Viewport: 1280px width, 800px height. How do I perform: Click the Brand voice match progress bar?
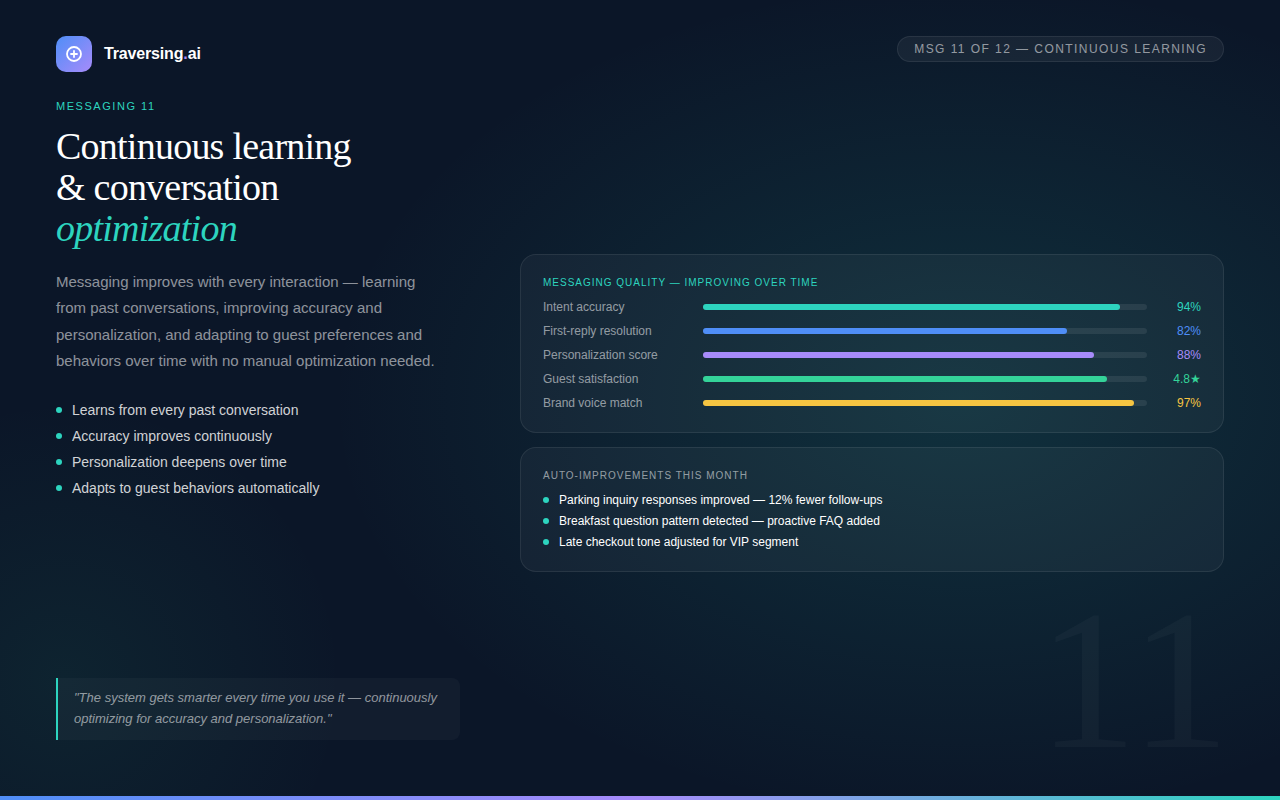(x=925, y=403)
